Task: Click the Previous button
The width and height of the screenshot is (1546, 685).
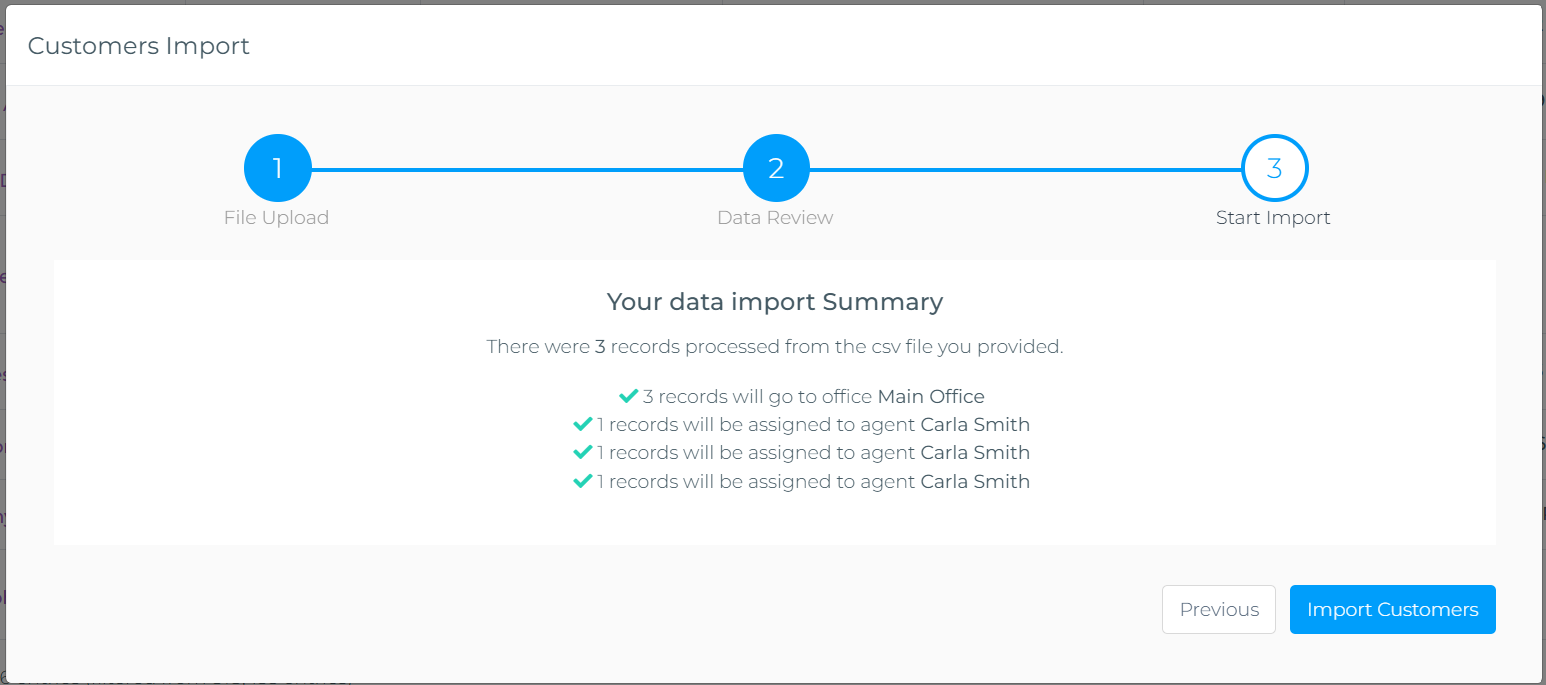Action: pyautogui.click(x=1219, y=609)
